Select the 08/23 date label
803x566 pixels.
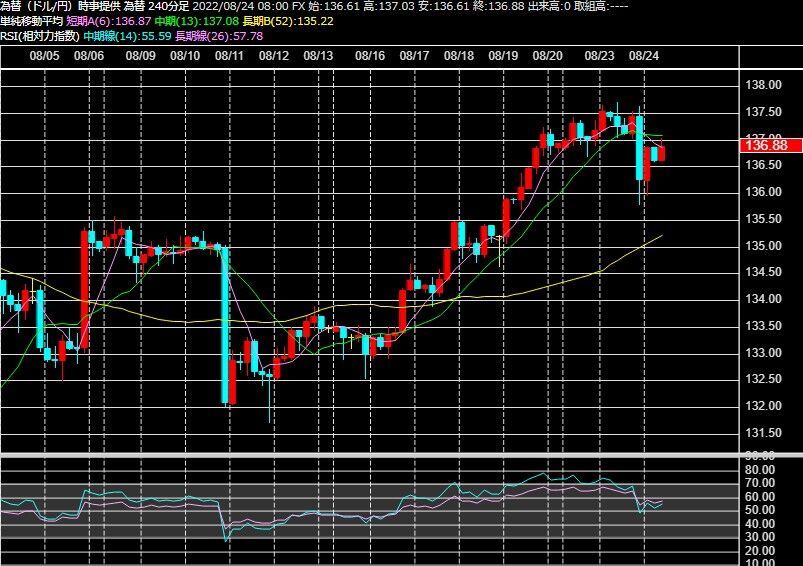[599, 56]
